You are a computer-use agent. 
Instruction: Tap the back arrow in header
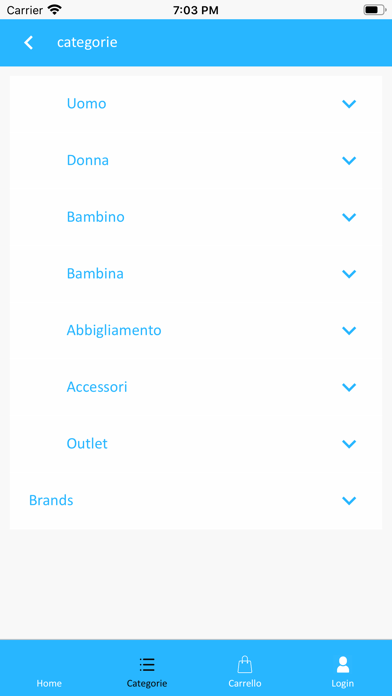(x=28, y=43)
